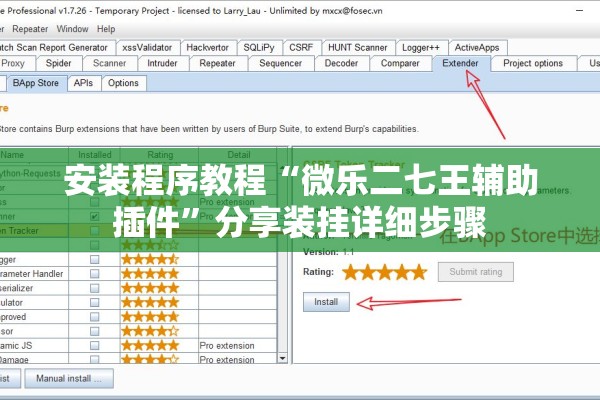Image resolution: width=600 pixels, height=400 pixels.
Task: Open the Help menu
Action: (106, 29)
